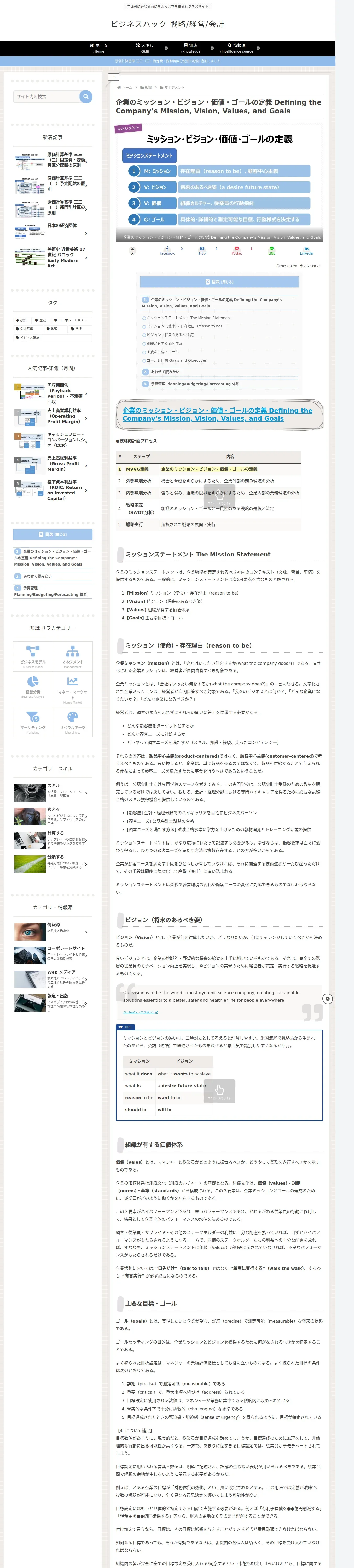Jump to あわせて読みたい in article TOC

165,372
